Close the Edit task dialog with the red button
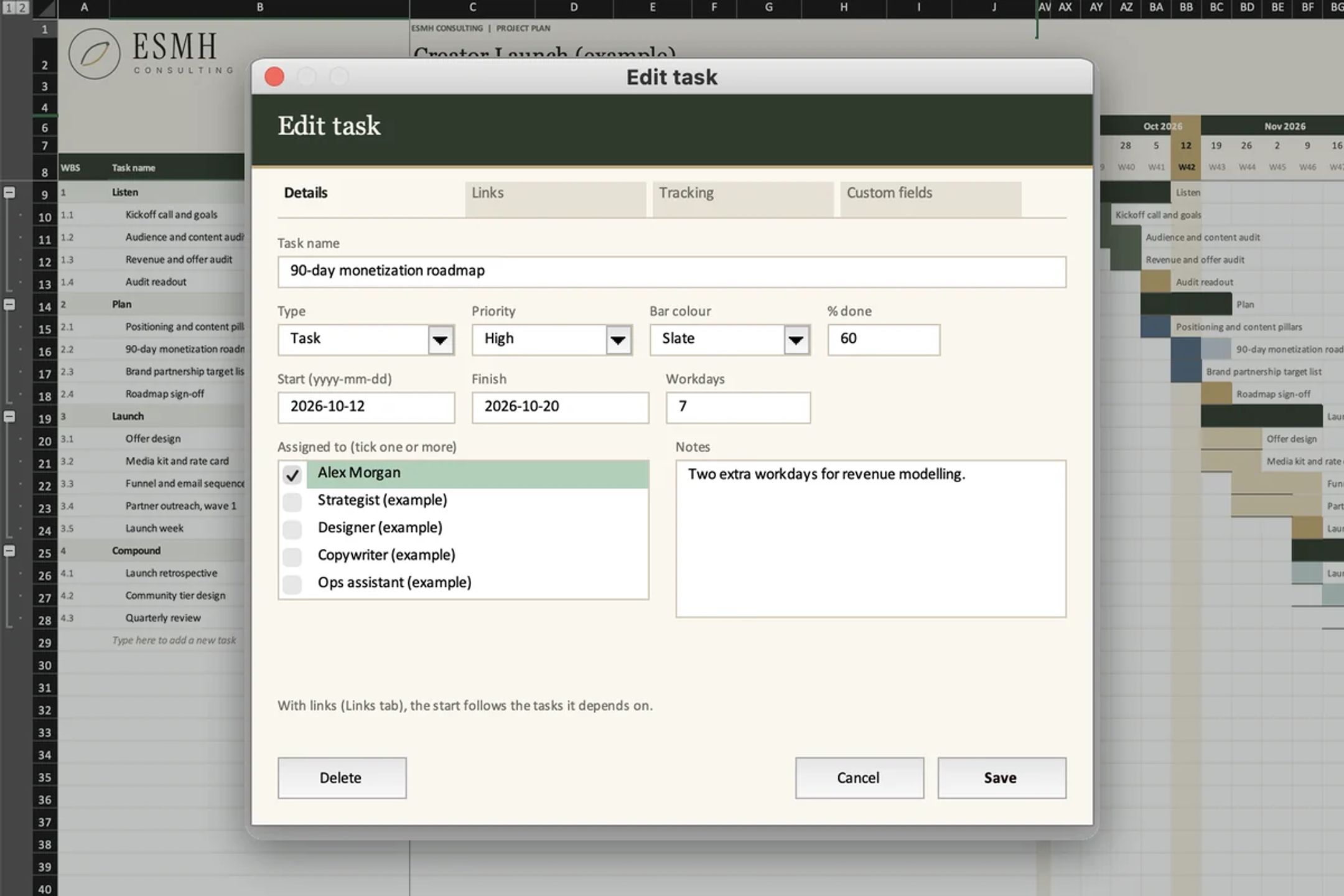The height and width of the screenshot is (896, 1344). (x=274, y=77)
